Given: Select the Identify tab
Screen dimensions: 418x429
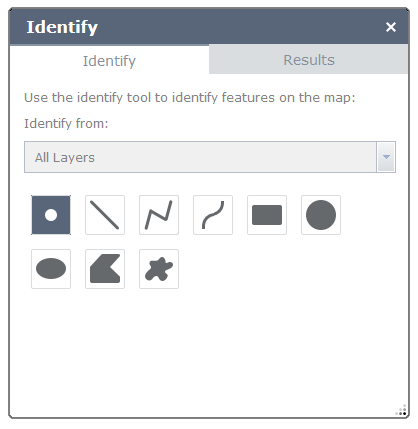Looking at the screenshot, I should pos(109,60).
